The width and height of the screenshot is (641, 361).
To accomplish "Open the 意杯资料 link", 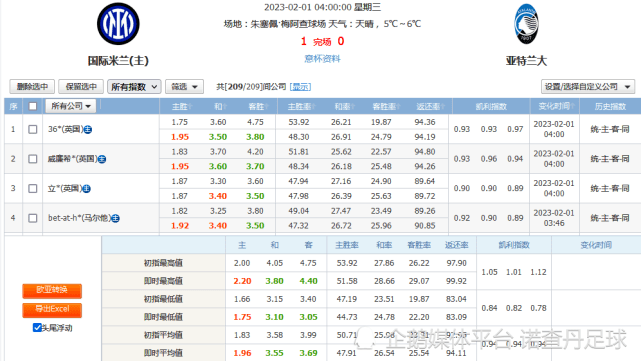I will 323,59.
